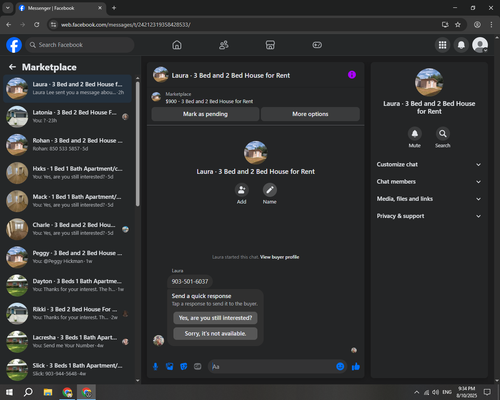Open the Chrome three-dot menu
Viewport: 500px width, 400px height.
pos(491,25)
